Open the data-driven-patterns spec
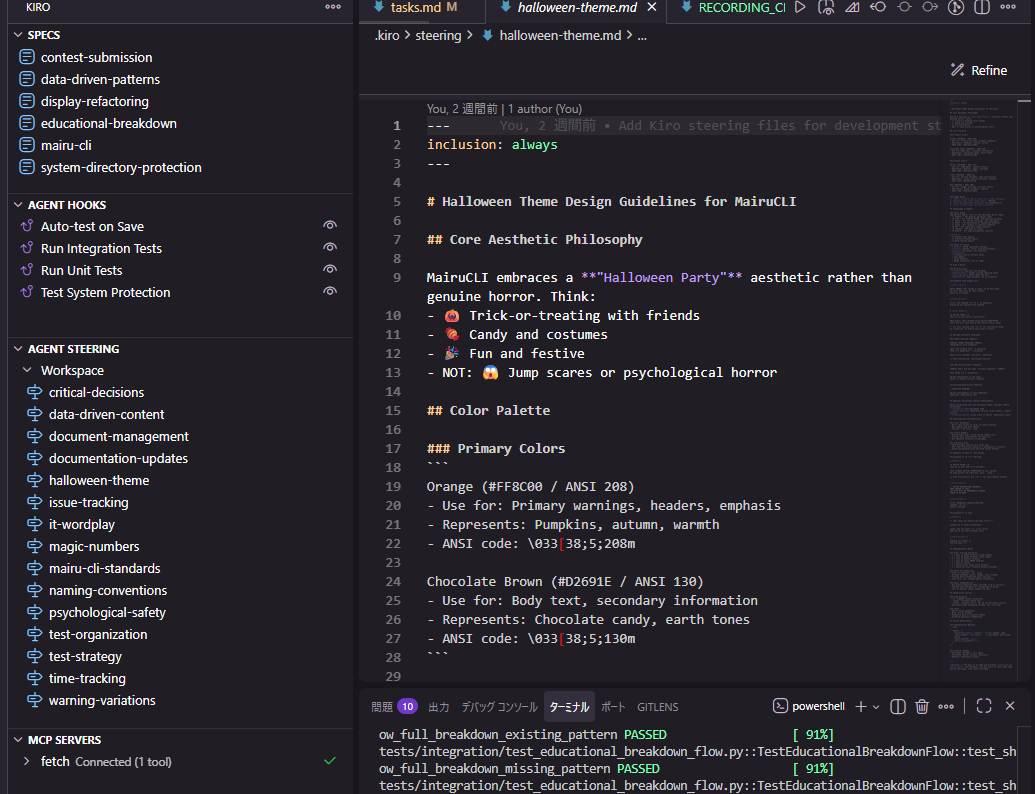The height and width of the screenshot is (794, 1035). [x=100, y=79]
